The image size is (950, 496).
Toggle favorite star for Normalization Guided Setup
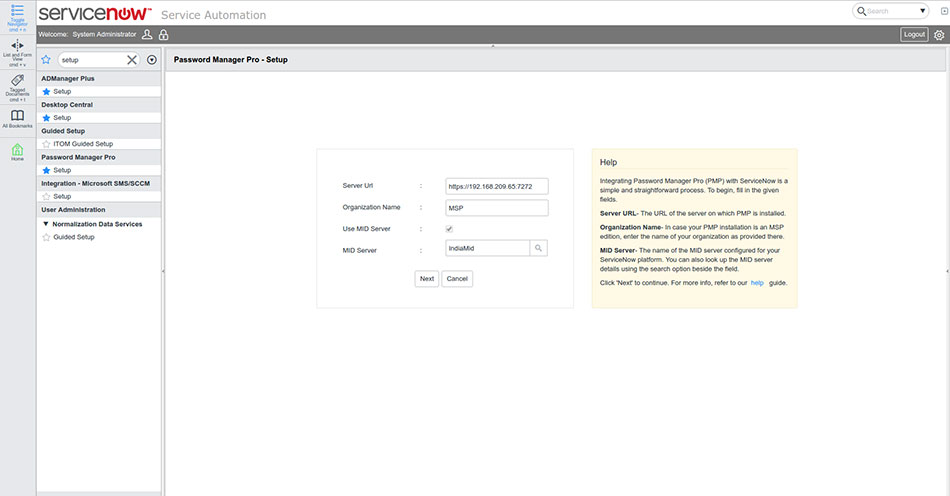(x=46, y=237)
